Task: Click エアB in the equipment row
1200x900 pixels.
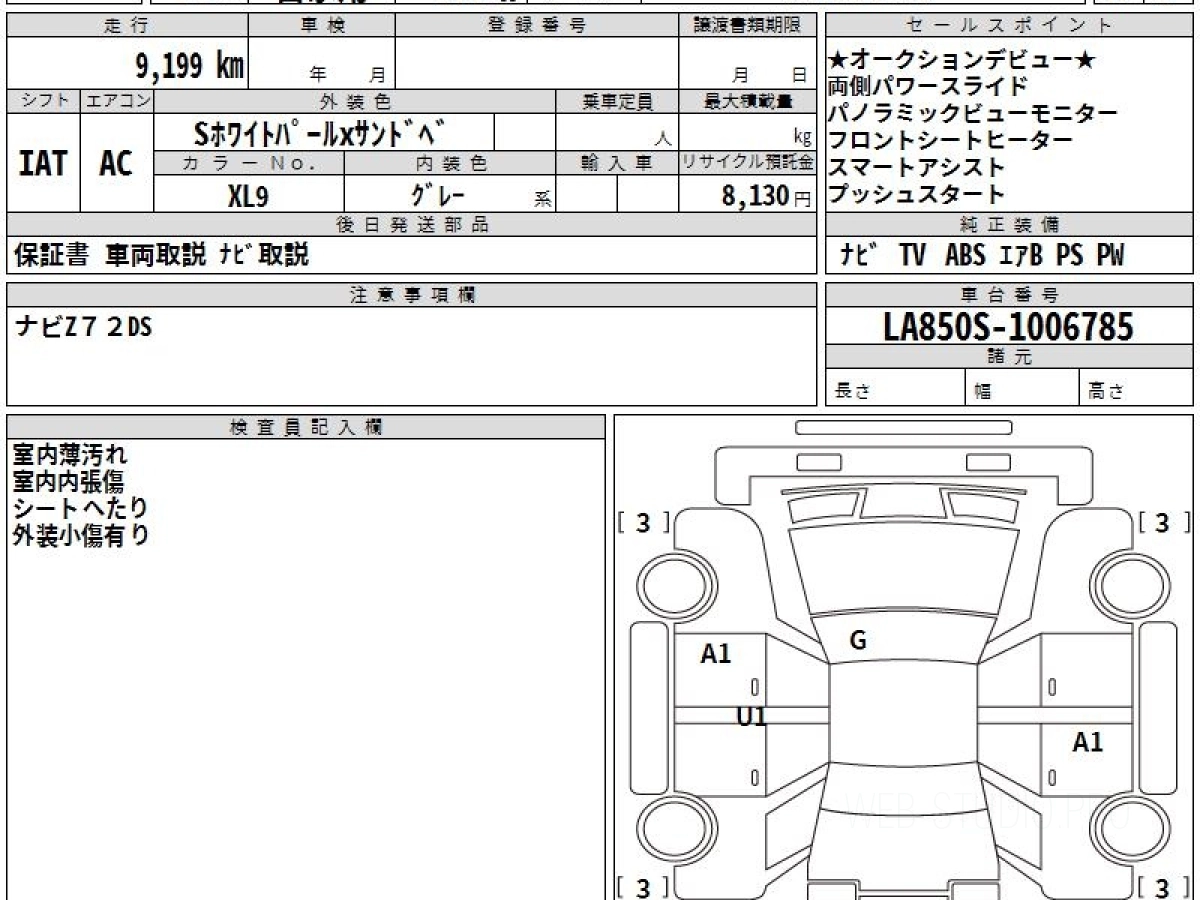Action: coord(1021,256)
